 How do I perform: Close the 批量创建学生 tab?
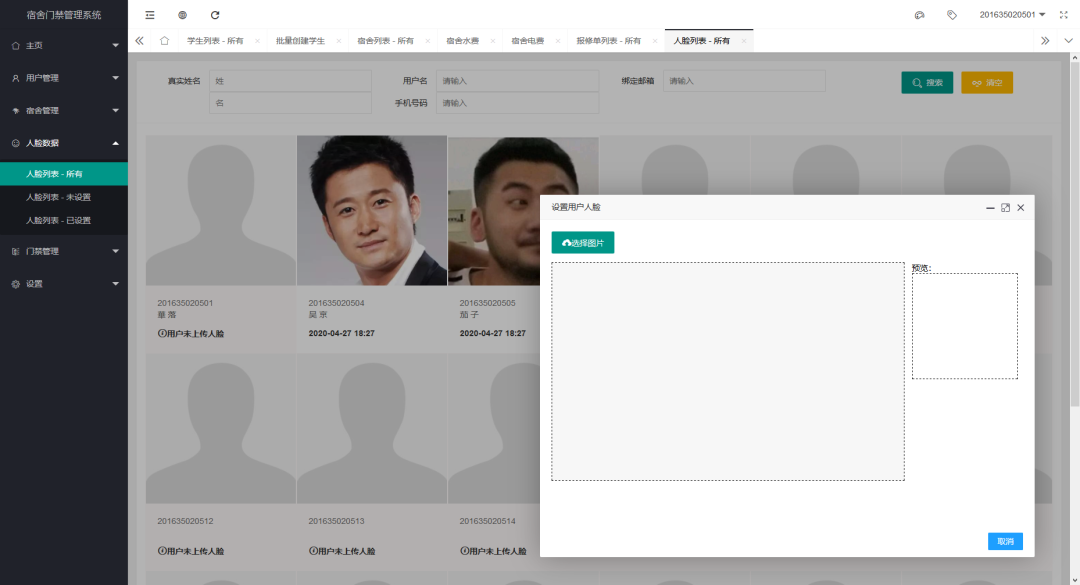tap(339, 41)
